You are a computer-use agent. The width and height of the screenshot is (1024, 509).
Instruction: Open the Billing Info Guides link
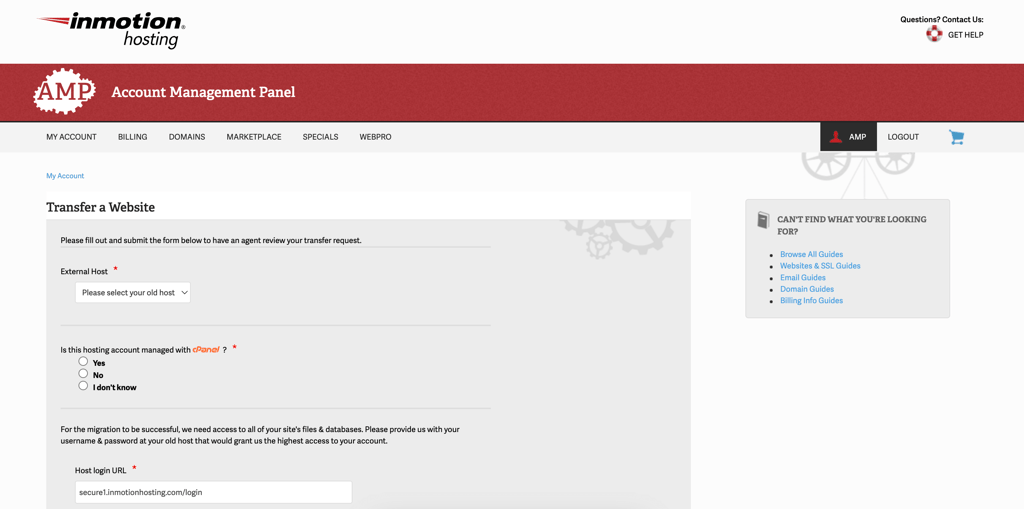coord(811,301)
